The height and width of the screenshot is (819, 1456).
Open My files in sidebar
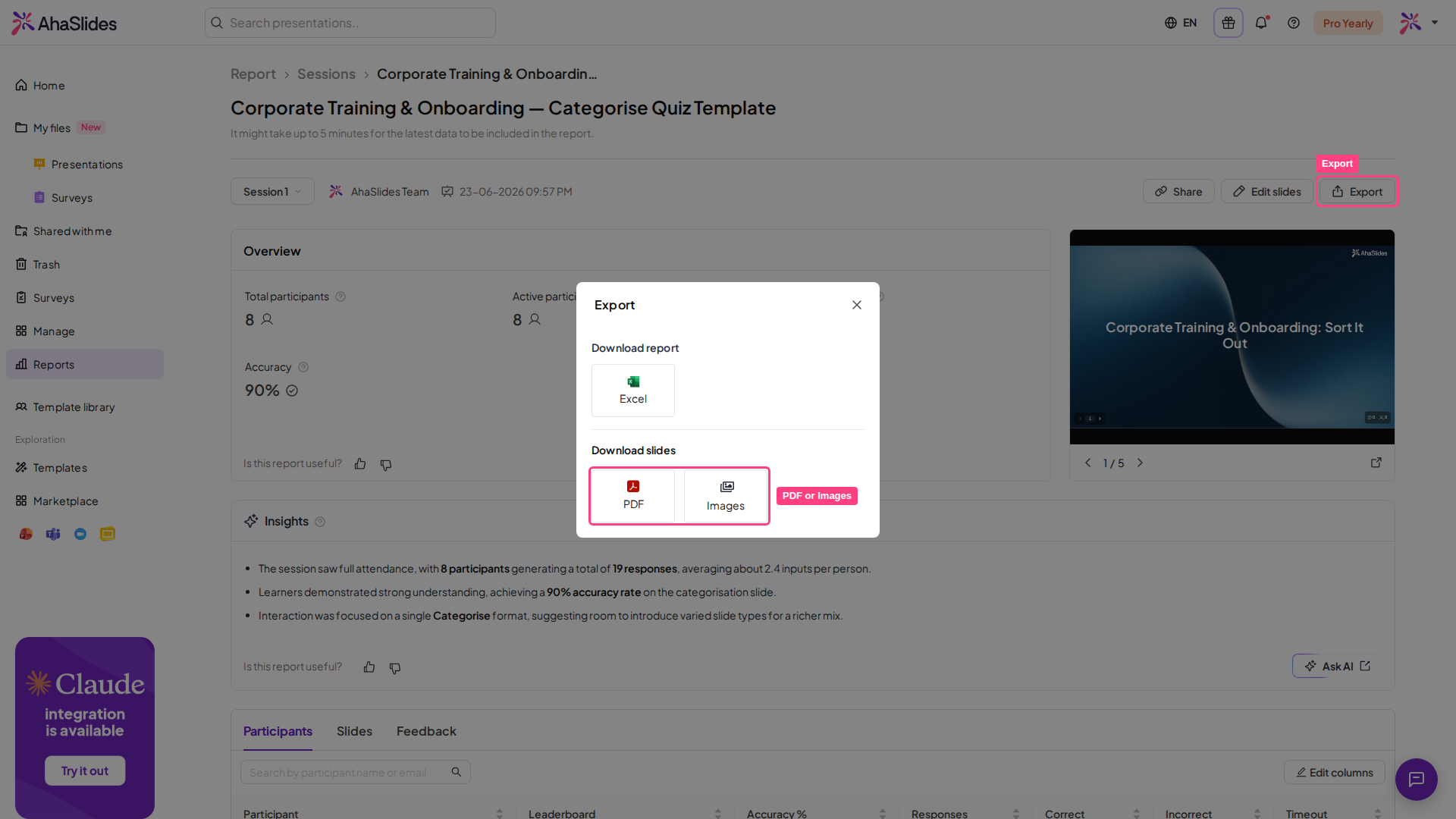[85, 127]
